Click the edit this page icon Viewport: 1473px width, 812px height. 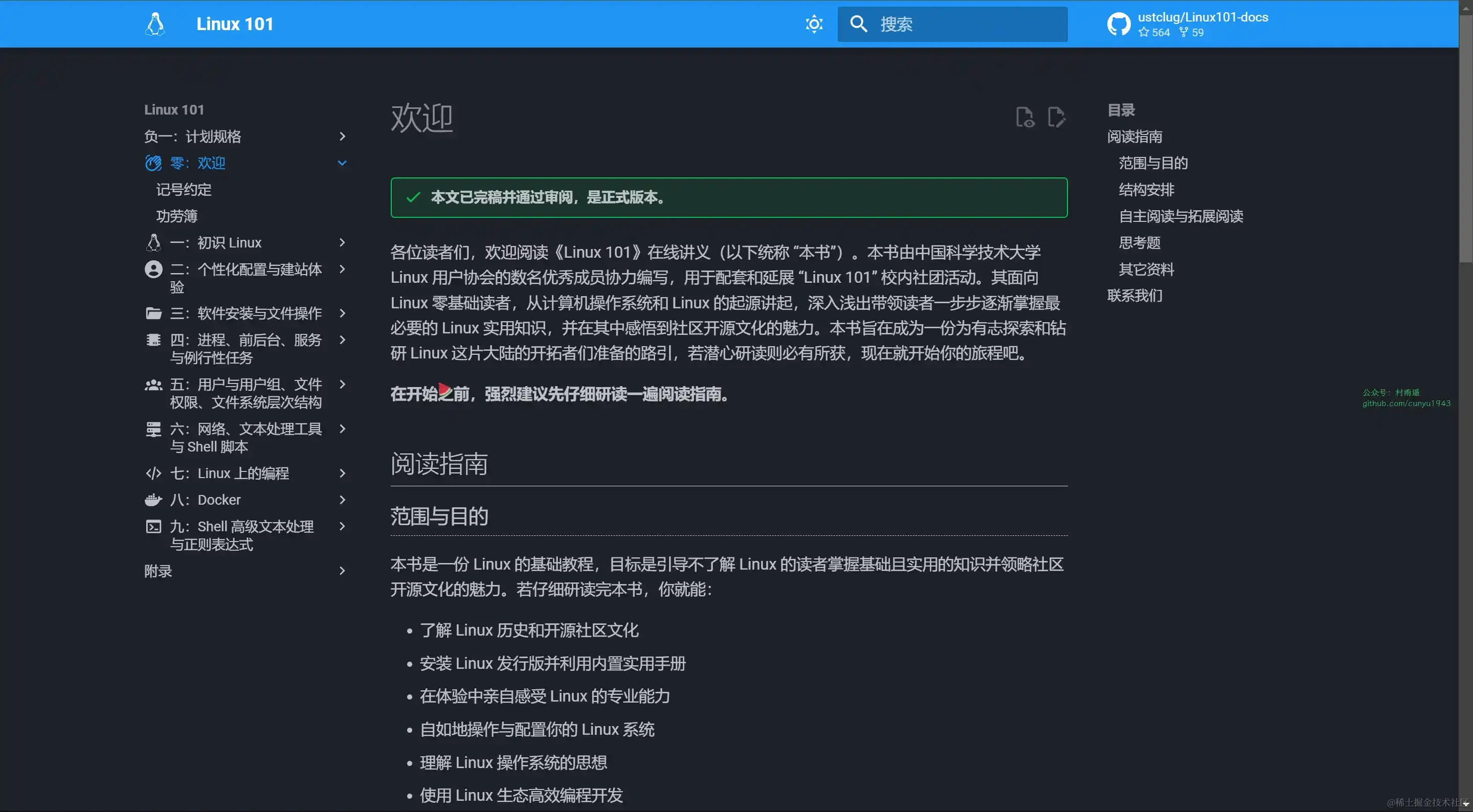pyautogui.click(x=1056, y=117)
